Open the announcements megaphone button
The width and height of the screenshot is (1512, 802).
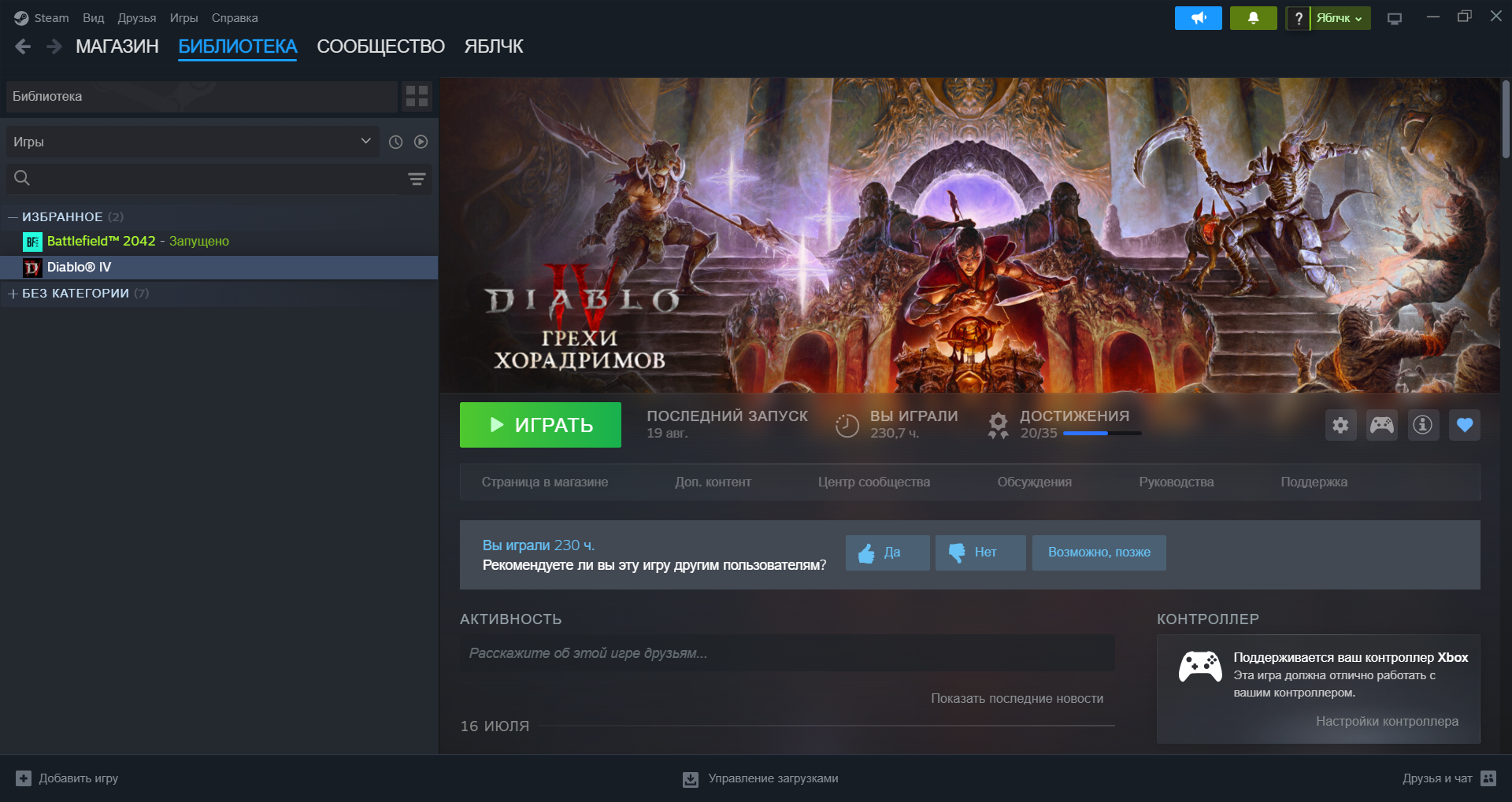(1198, 18)
